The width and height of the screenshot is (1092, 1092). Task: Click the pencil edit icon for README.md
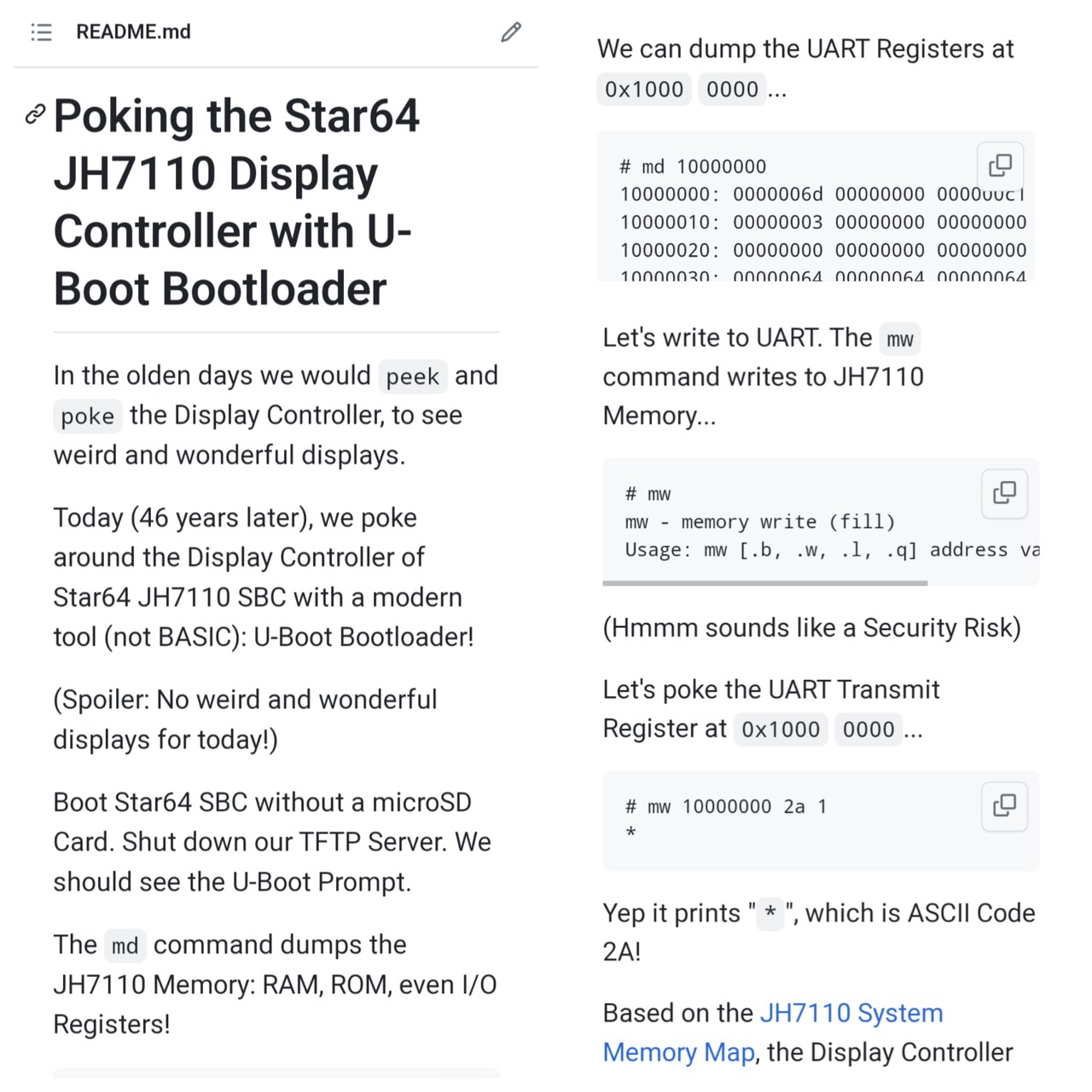(510, 32)
